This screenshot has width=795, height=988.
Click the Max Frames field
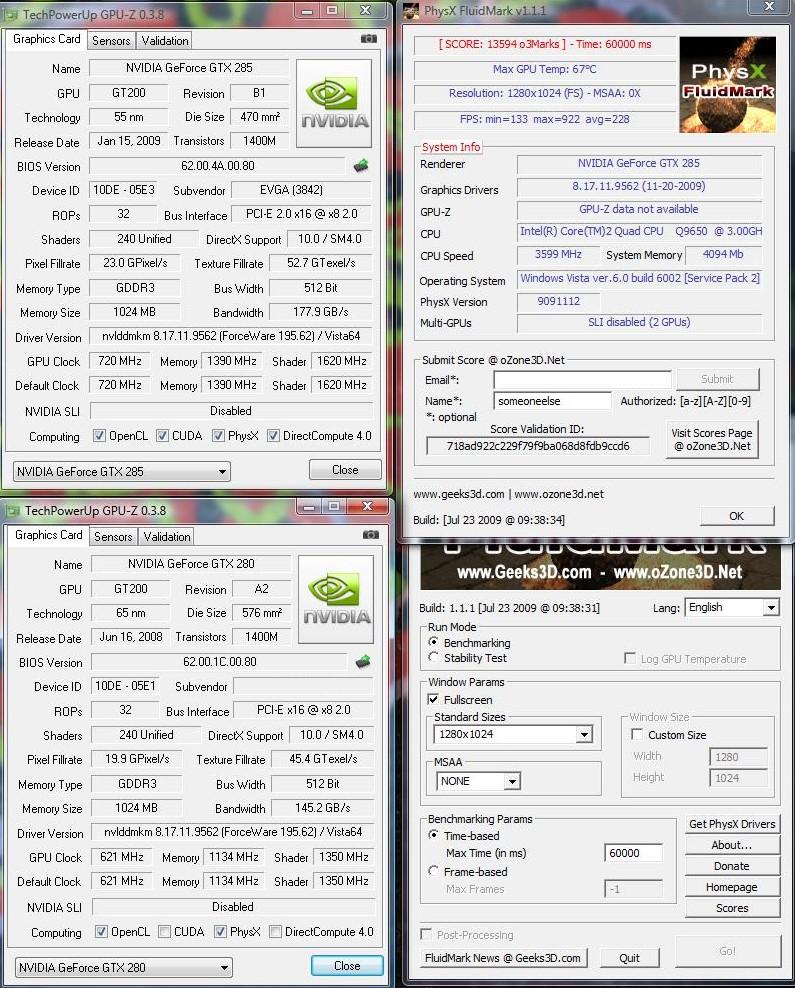pos(633,888)
